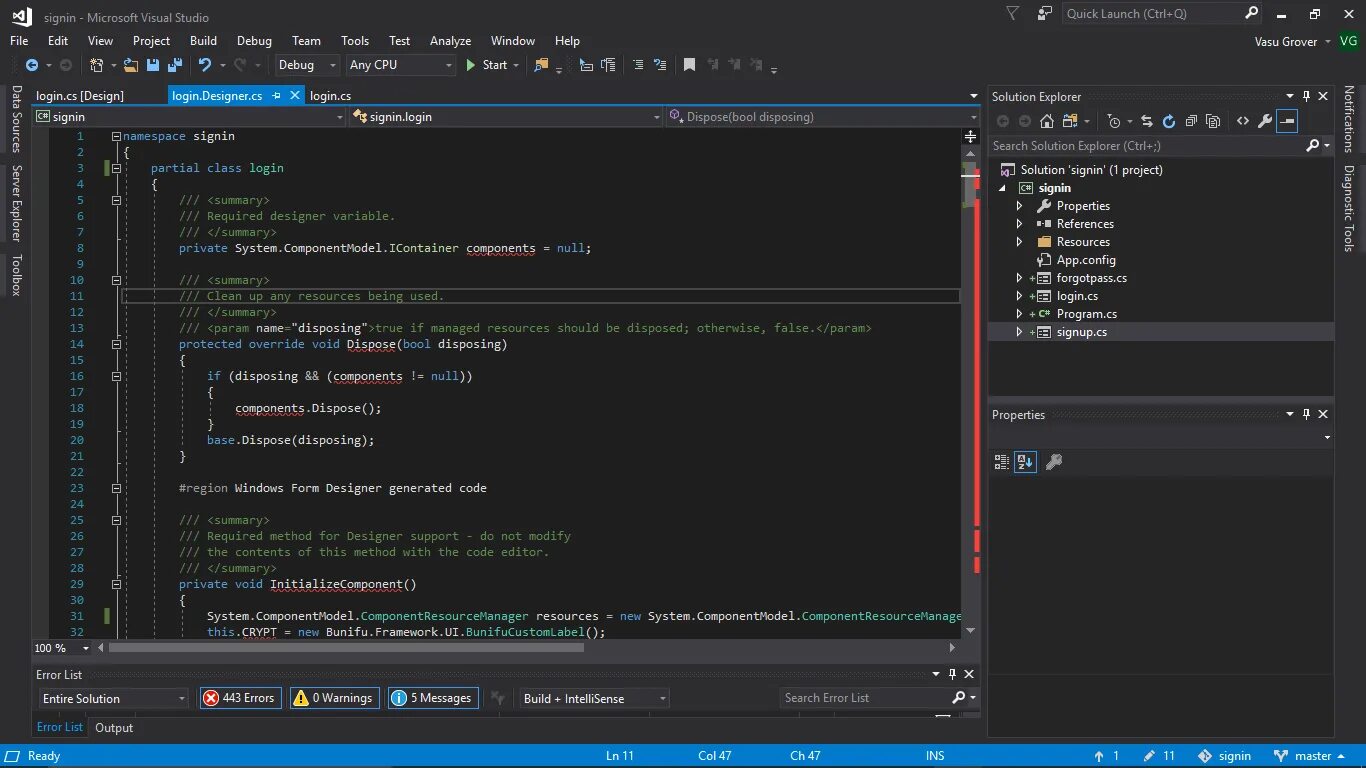This screenshot has height=768, width=1366.
Task: Expand the References node in Solution Explorer
Action: tap(1019, 224)
